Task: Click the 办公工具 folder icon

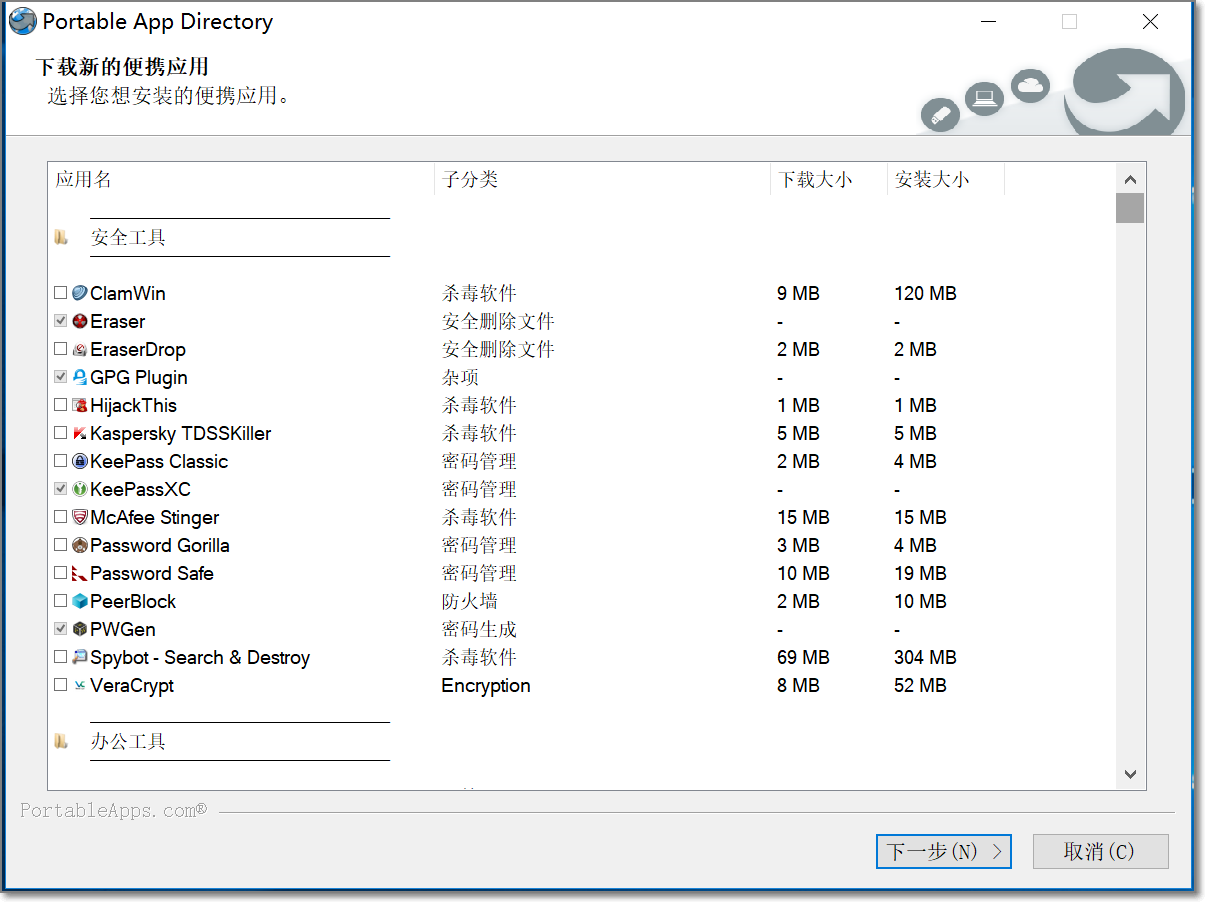Action: tap(61, 741)
